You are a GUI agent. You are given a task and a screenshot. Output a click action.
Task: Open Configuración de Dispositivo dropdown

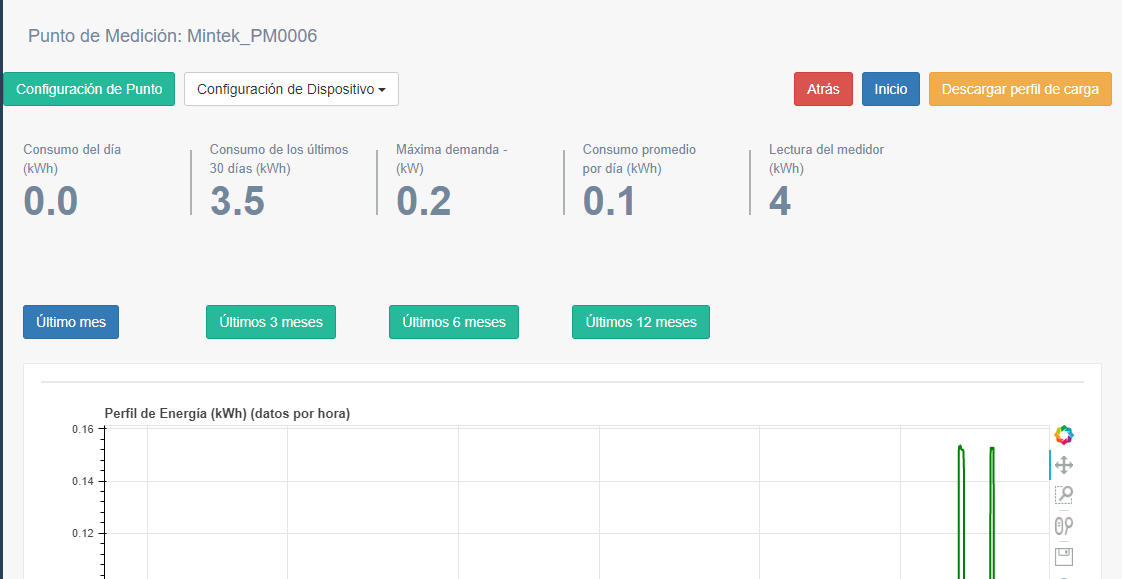(291, 89)
